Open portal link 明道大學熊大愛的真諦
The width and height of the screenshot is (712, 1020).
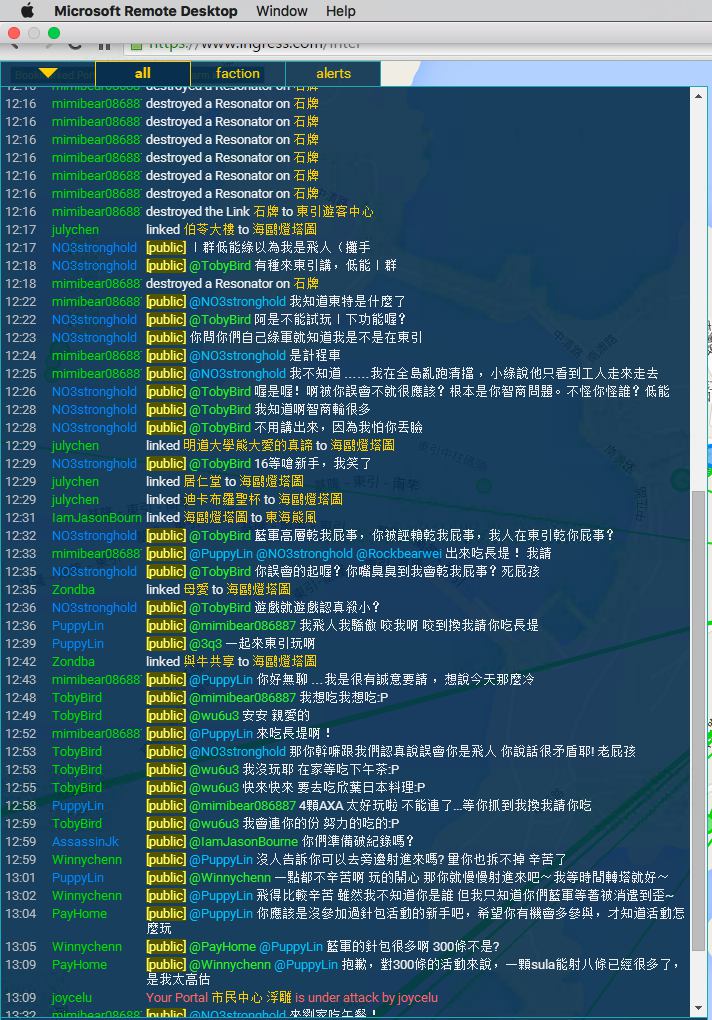coord(248,446)
